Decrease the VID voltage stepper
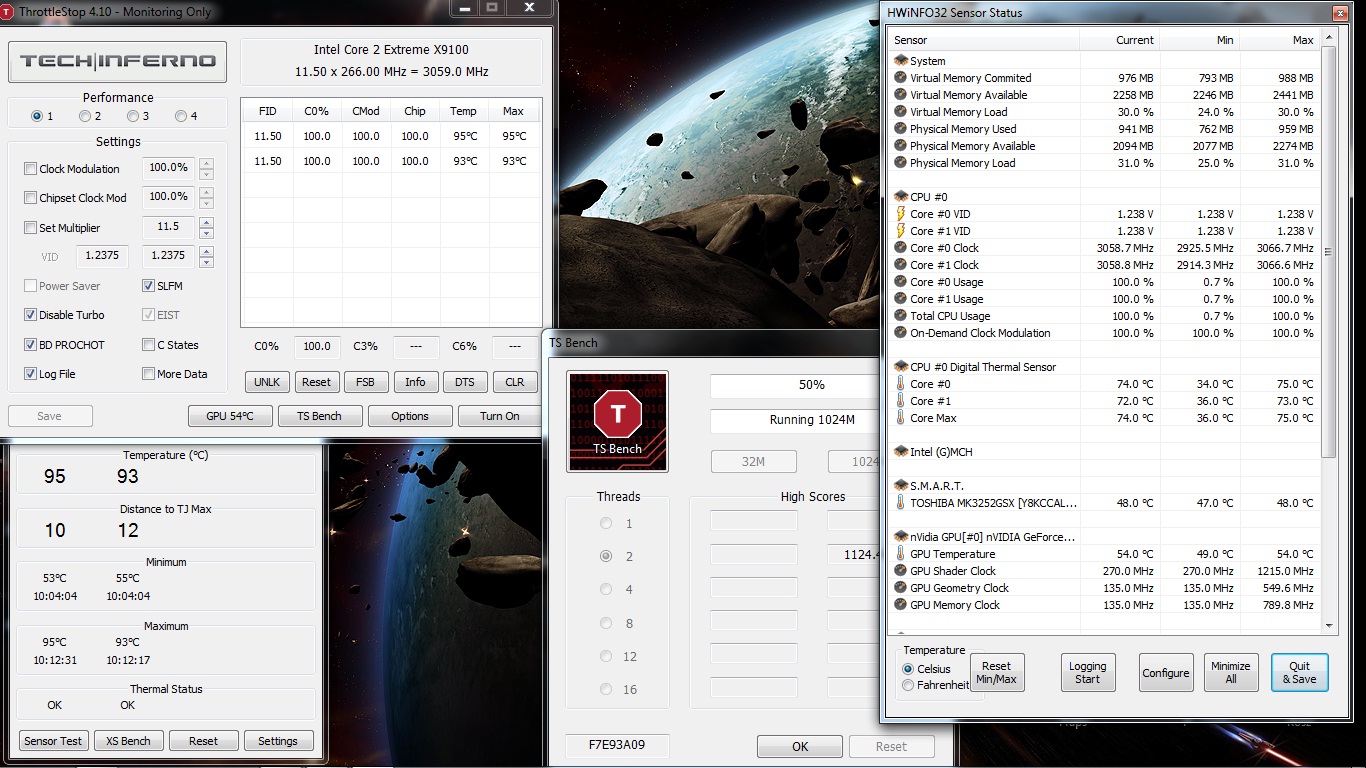 point(206,262)
